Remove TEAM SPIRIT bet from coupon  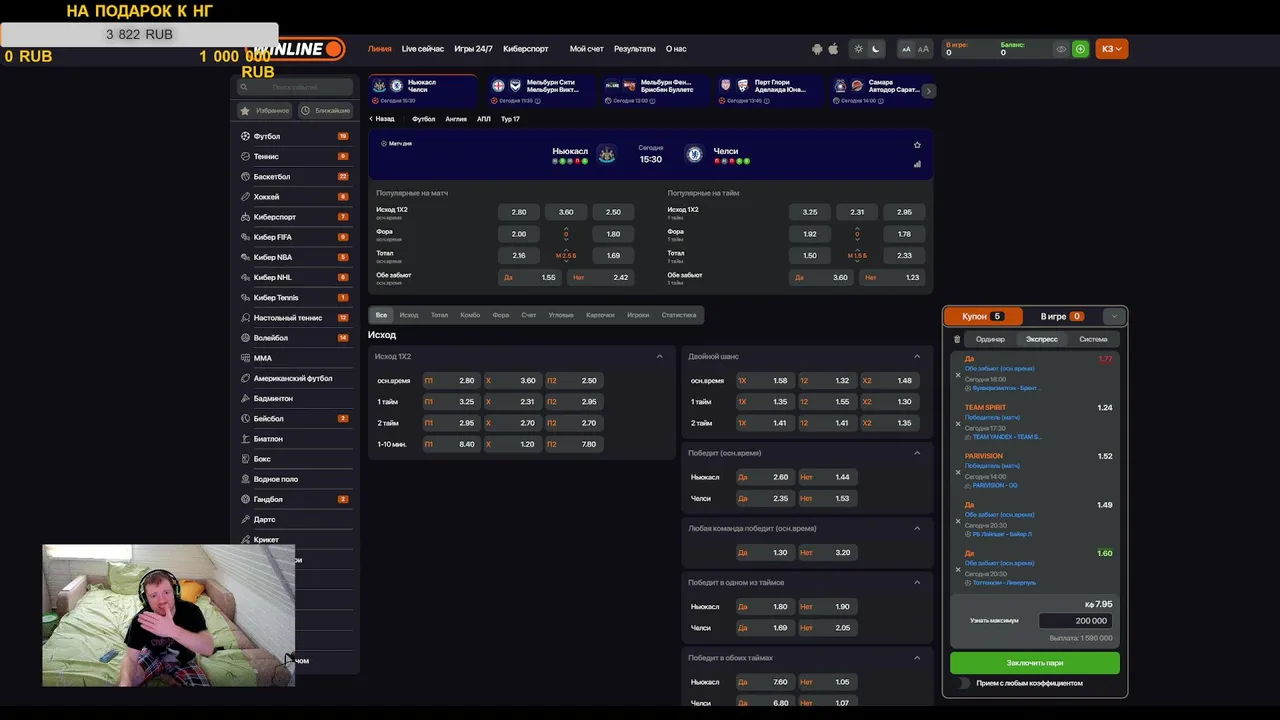pos(958,424)
